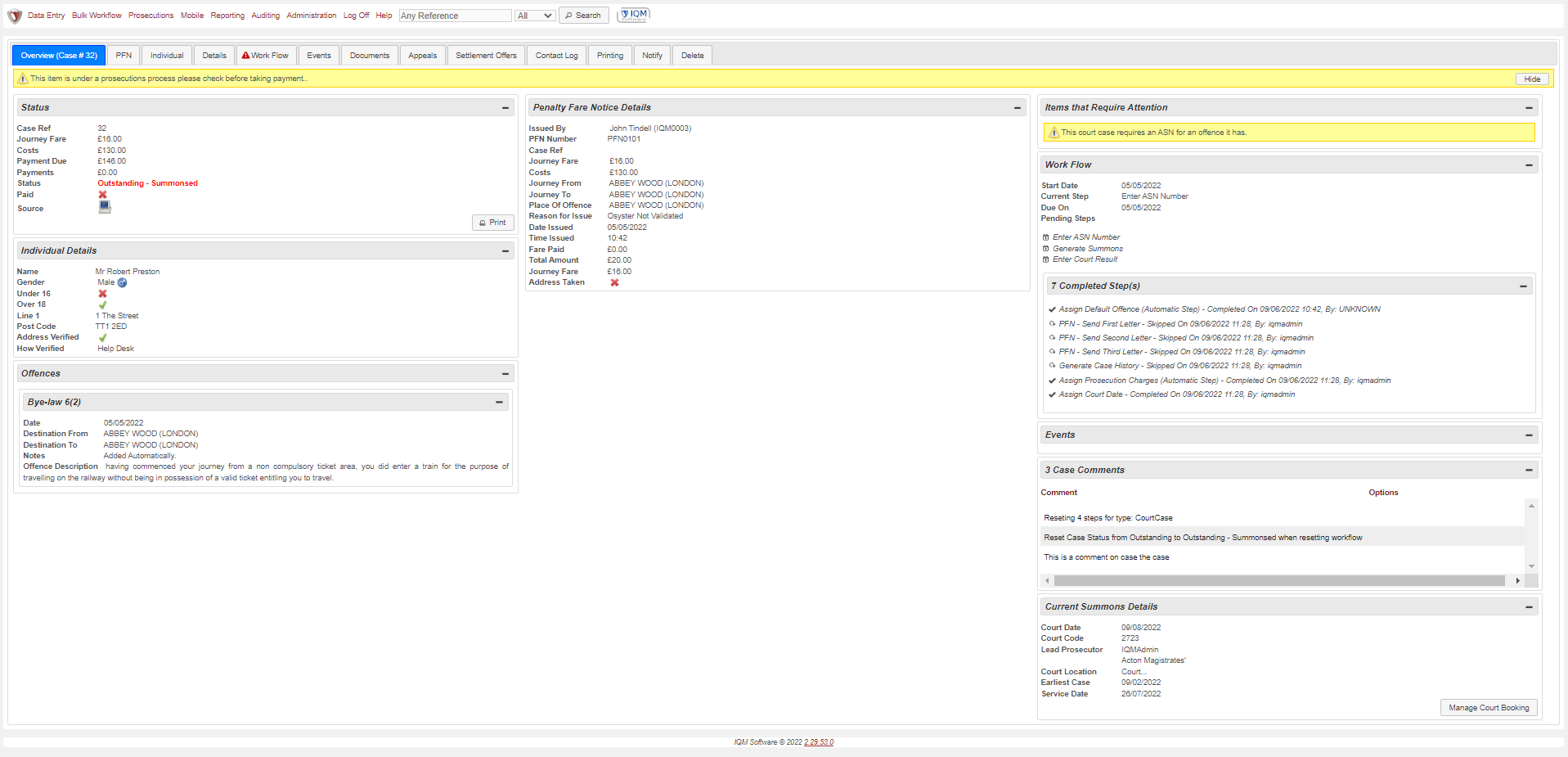Click the green tick beside Address Verified
Image resolution: width=1568 pixels, height=757 pixels.
click(x=103, y=337)
